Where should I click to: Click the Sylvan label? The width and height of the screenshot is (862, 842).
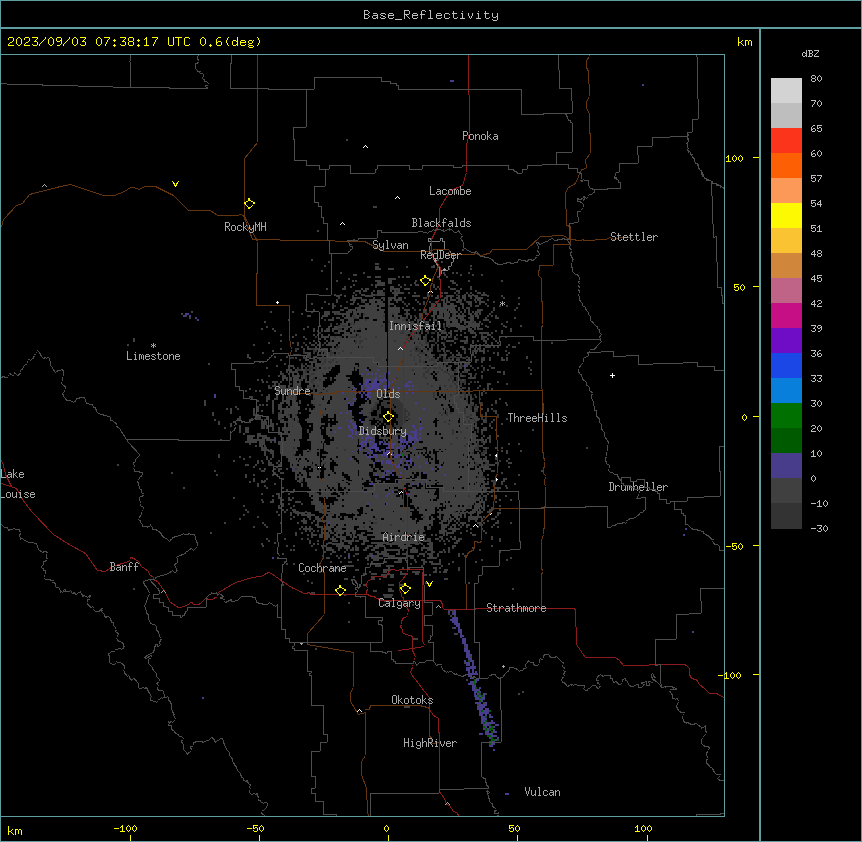click(390, 245)
